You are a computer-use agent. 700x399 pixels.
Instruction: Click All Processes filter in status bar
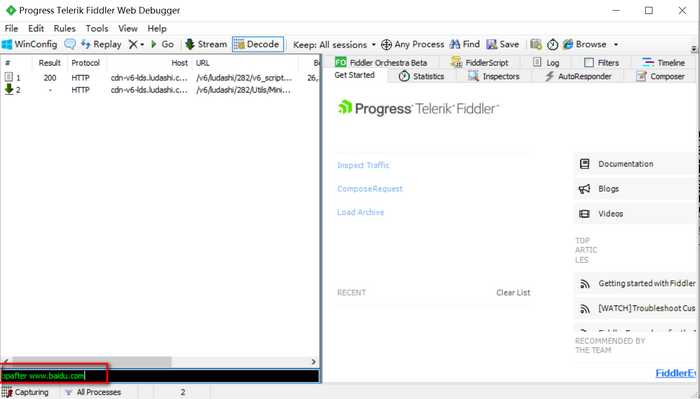pyautogui.click(x=93, y=392)
